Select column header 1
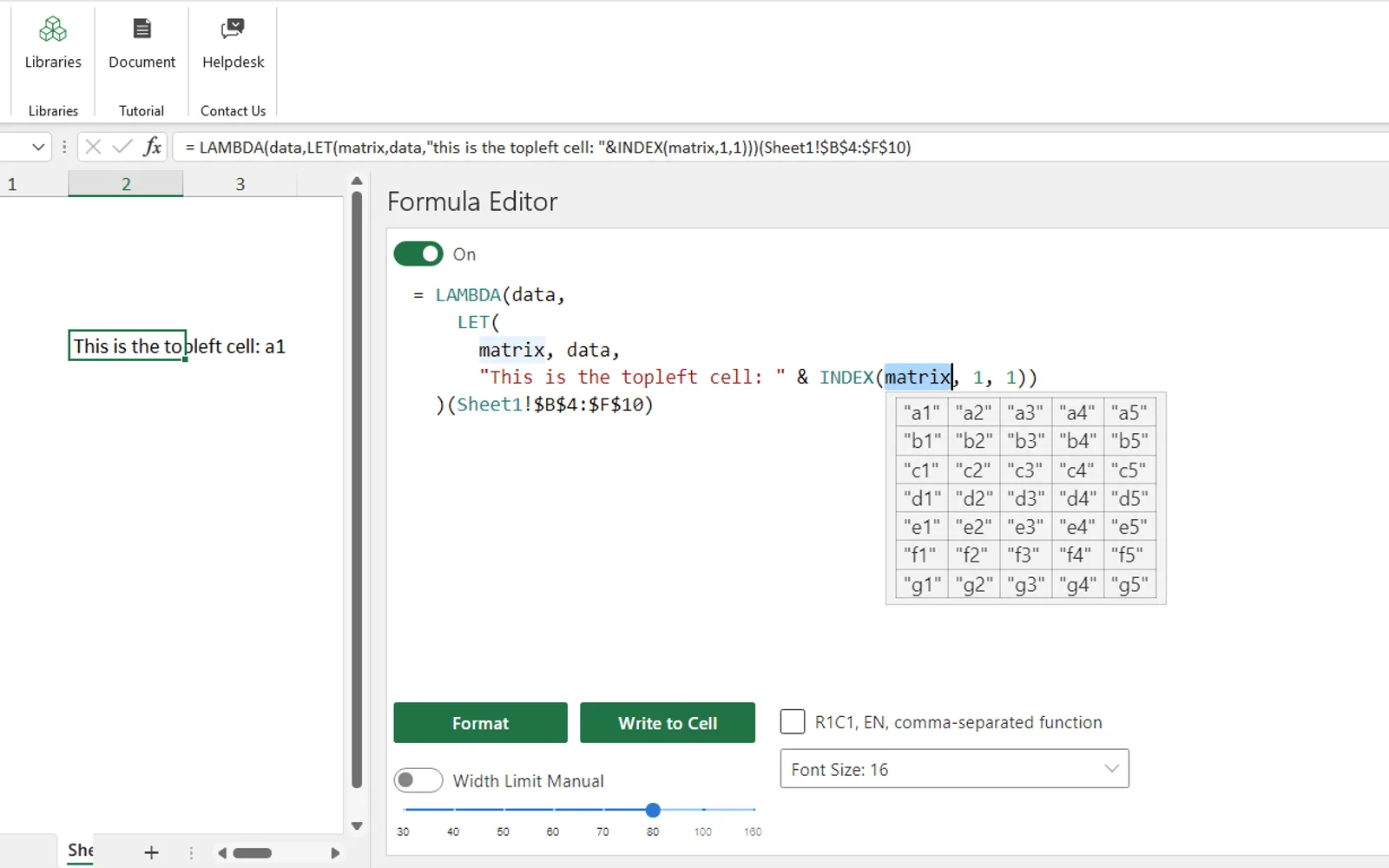Image resolution: width=1389 pixels, height=868 pixels. (x=12, y=184)
